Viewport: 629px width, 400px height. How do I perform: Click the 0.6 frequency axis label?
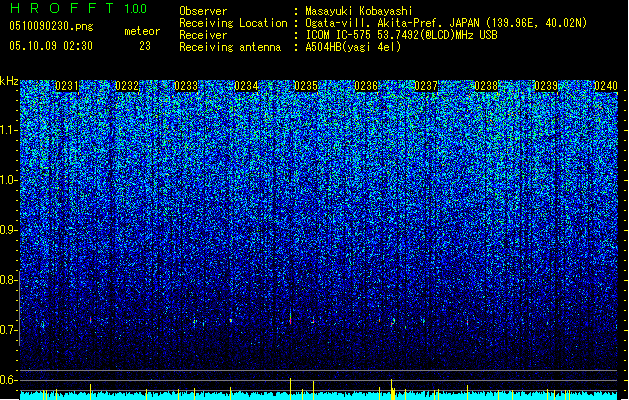tap(9, 380)
